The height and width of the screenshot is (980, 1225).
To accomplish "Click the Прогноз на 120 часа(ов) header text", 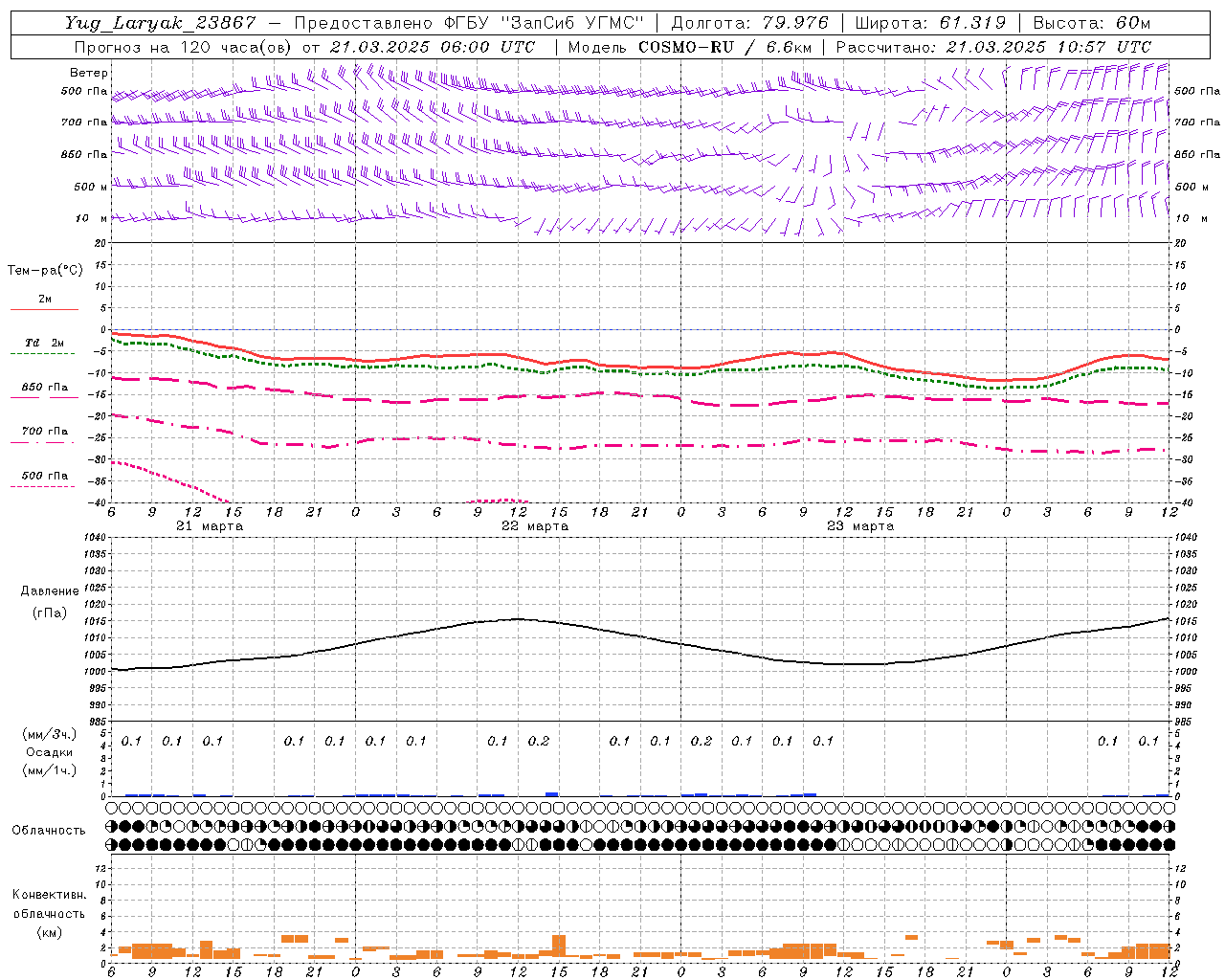I will [x=185, y=47].
